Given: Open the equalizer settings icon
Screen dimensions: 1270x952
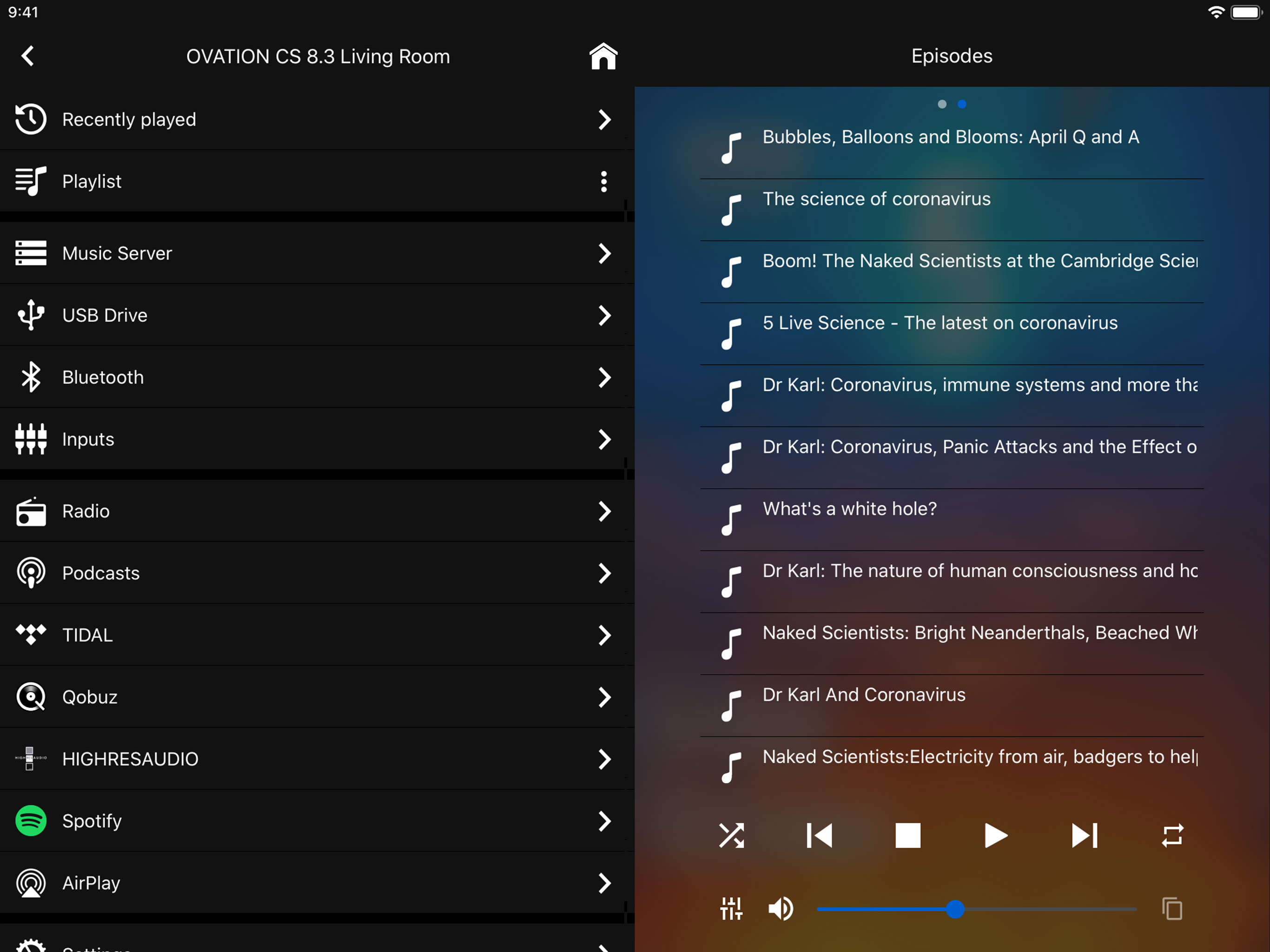Looking at the screenshot, I should [731, 909].
